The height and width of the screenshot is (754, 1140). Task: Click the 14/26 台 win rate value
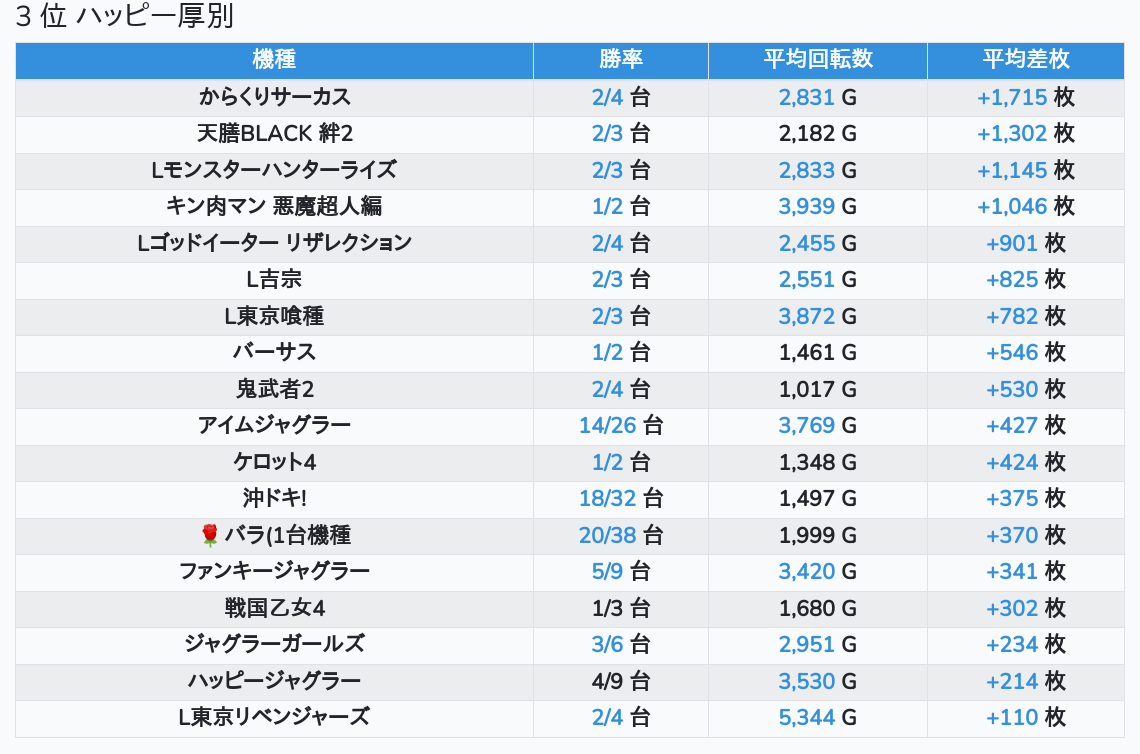point(621,425)
